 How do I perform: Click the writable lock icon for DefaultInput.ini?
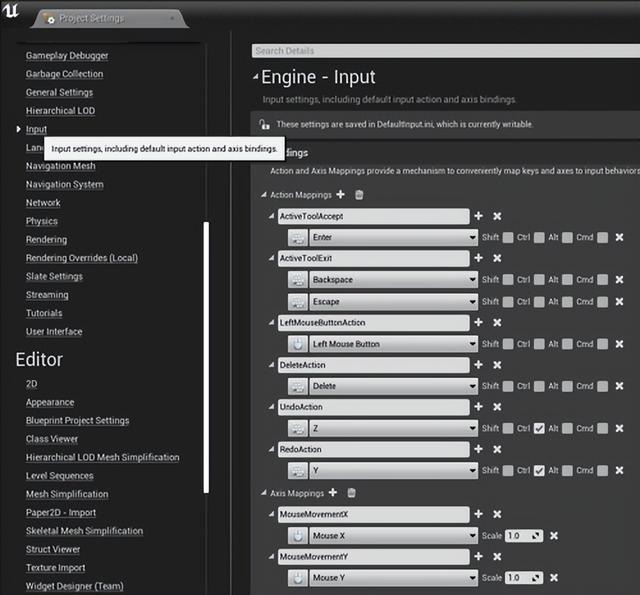(x=264, y=124)
